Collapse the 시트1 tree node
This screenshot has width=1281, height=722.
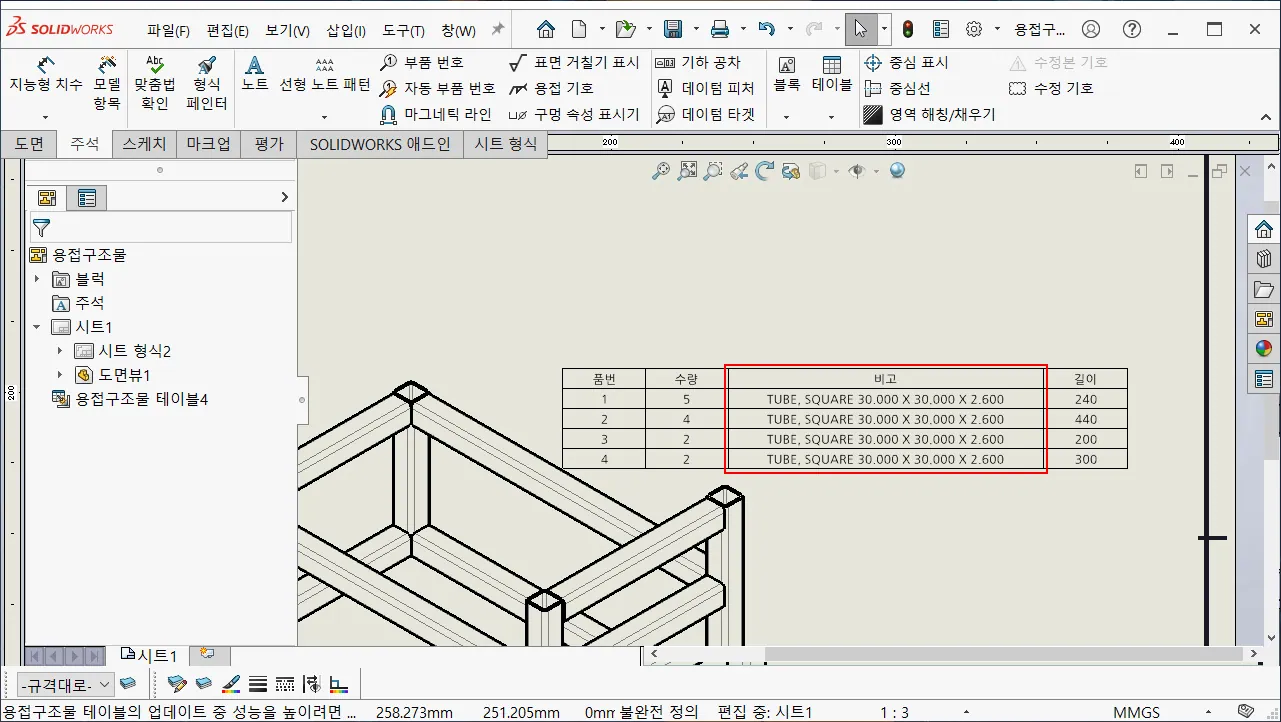pyautogui.click(x=37, y=327)
